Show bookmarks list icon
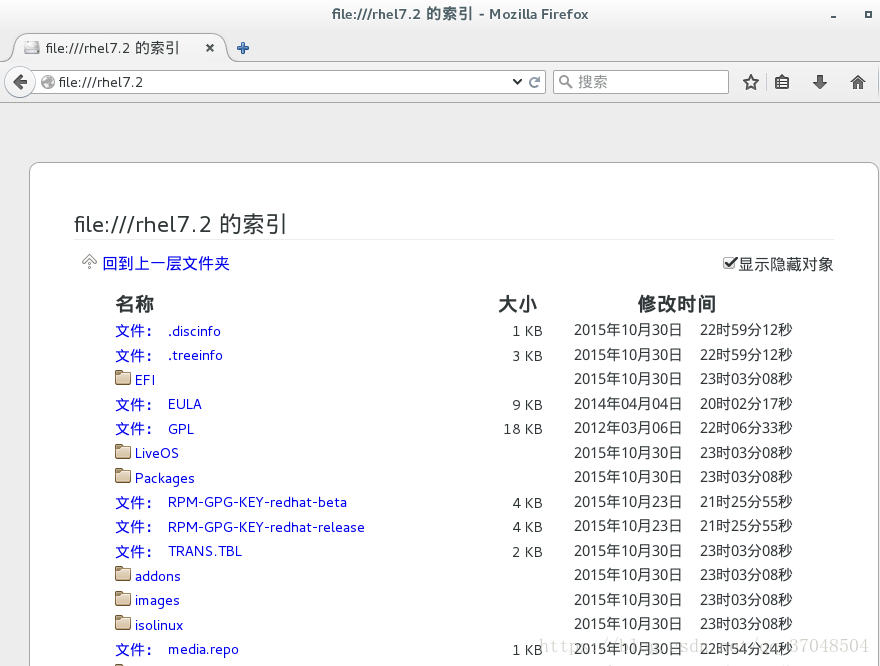 coord(782,82)
